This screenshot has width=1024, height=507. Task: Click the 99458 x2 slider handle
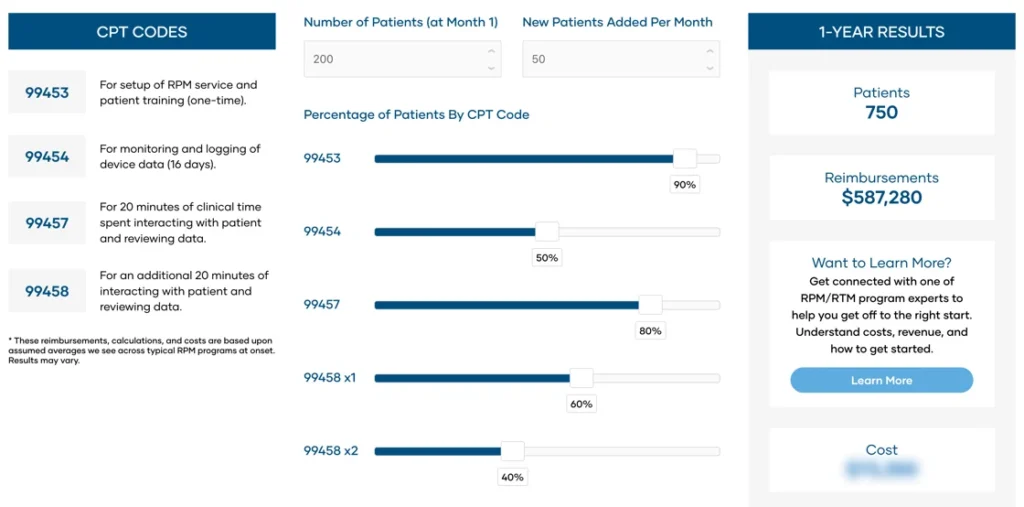point(512,451)
